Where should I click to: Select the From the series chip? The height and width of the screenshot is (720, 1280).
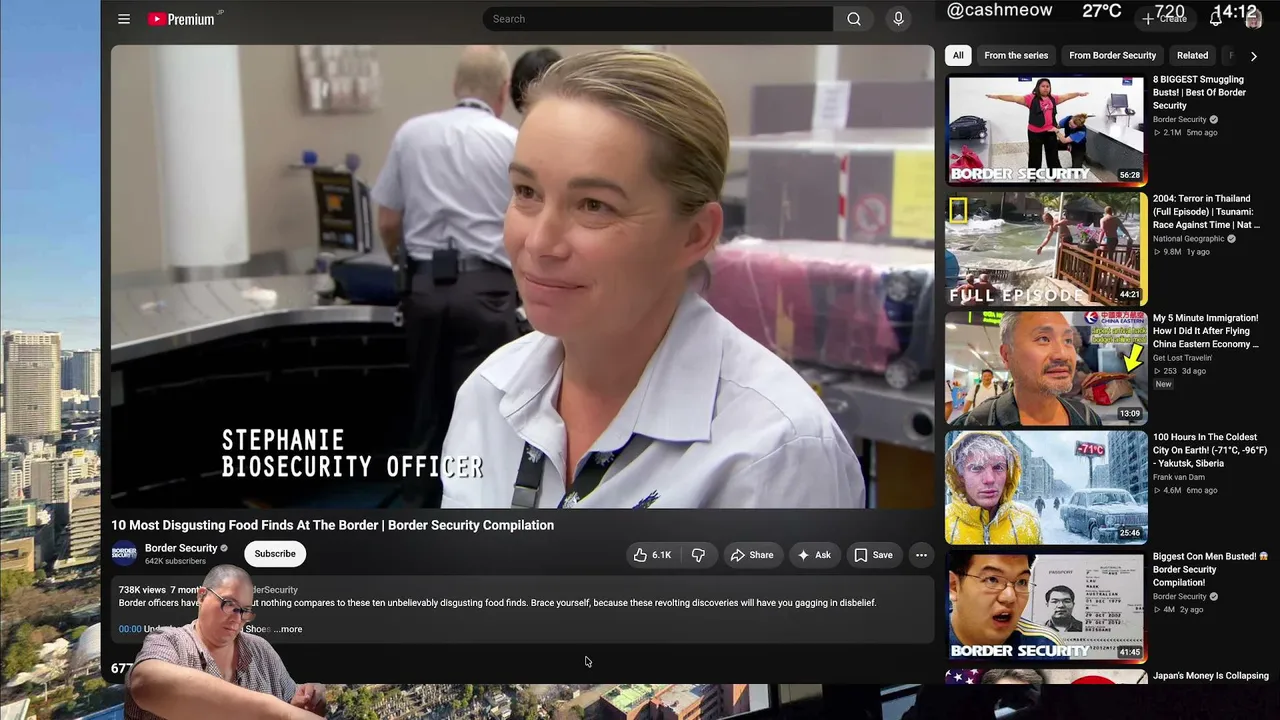click(x=1016, y=56)
